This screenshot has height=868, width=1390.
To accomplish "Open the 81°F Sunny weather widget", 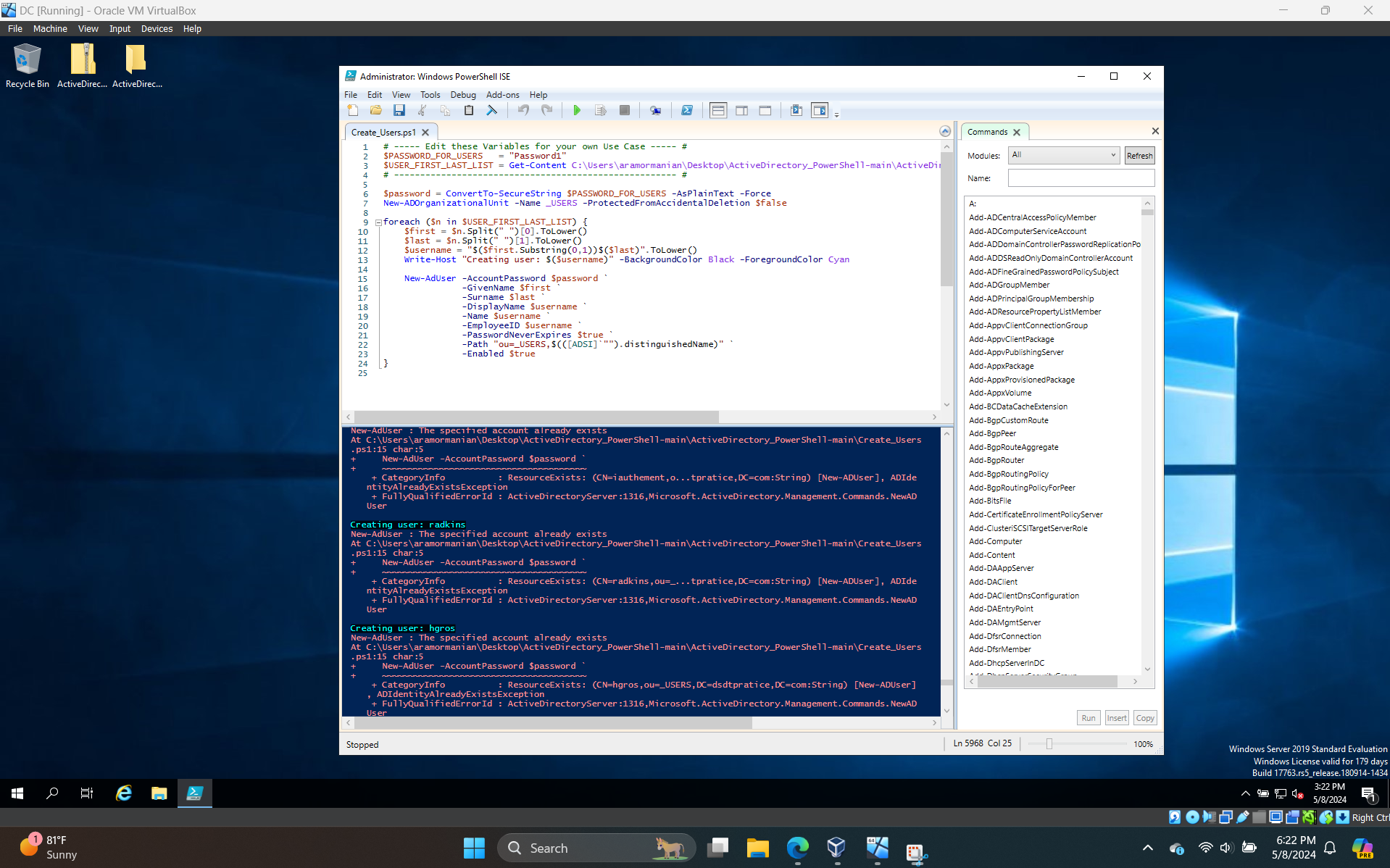I will coord(49,847).
